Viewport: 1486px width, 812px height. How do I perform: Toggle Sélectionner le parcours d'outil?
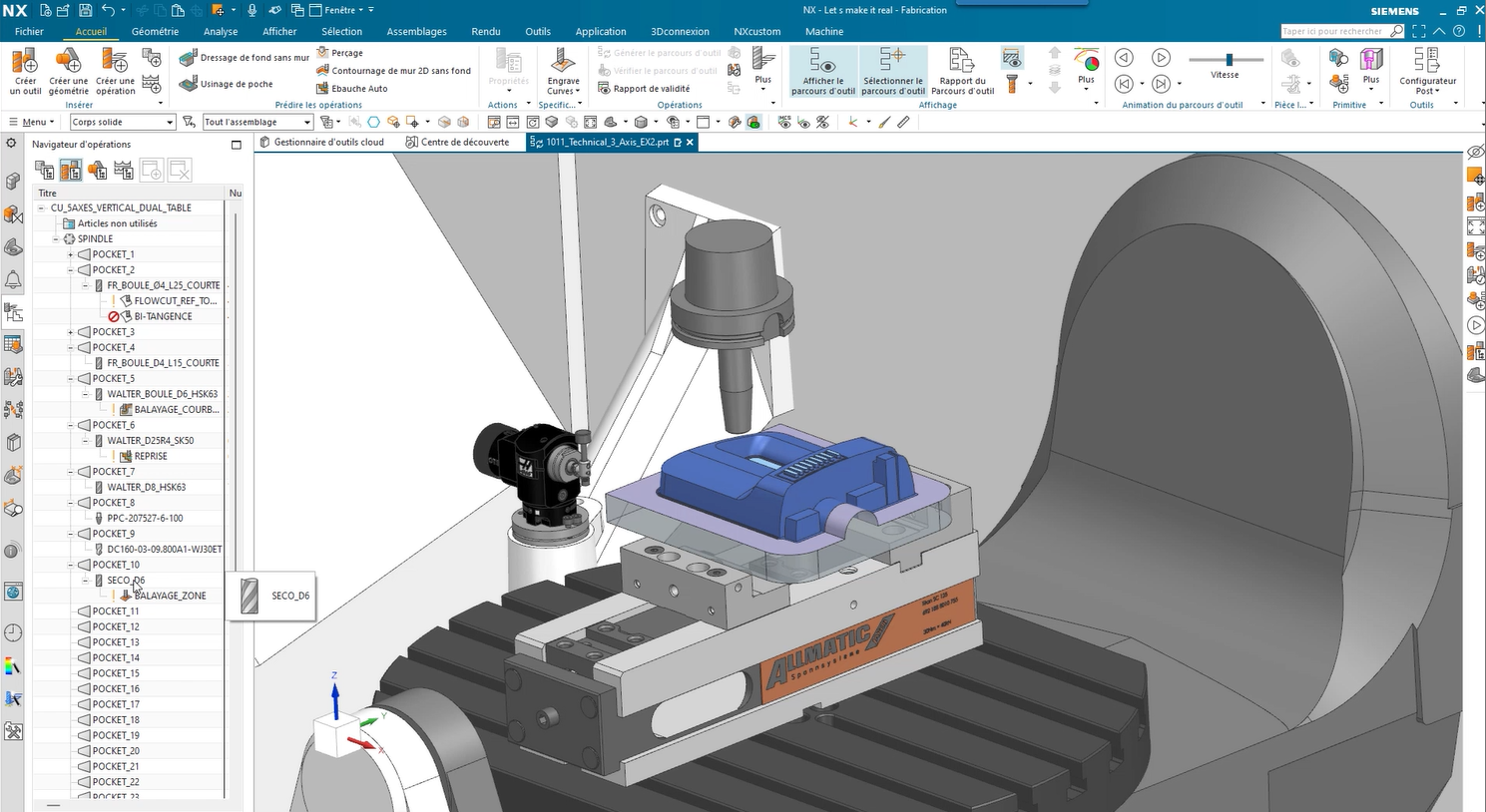coord(893,72)
